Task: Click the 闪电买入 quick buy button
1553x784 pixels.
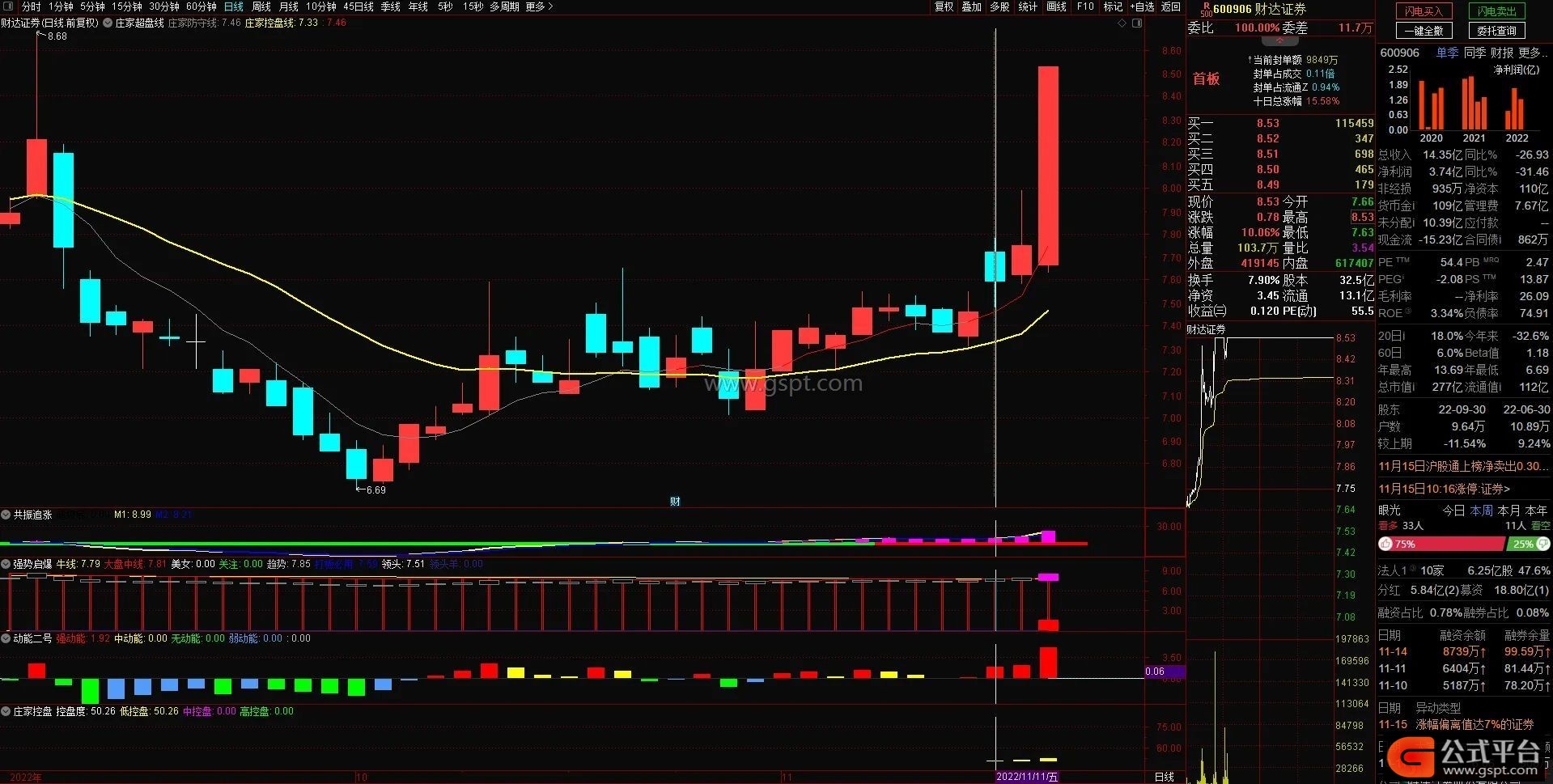Action: click(x=1424, y=11)
